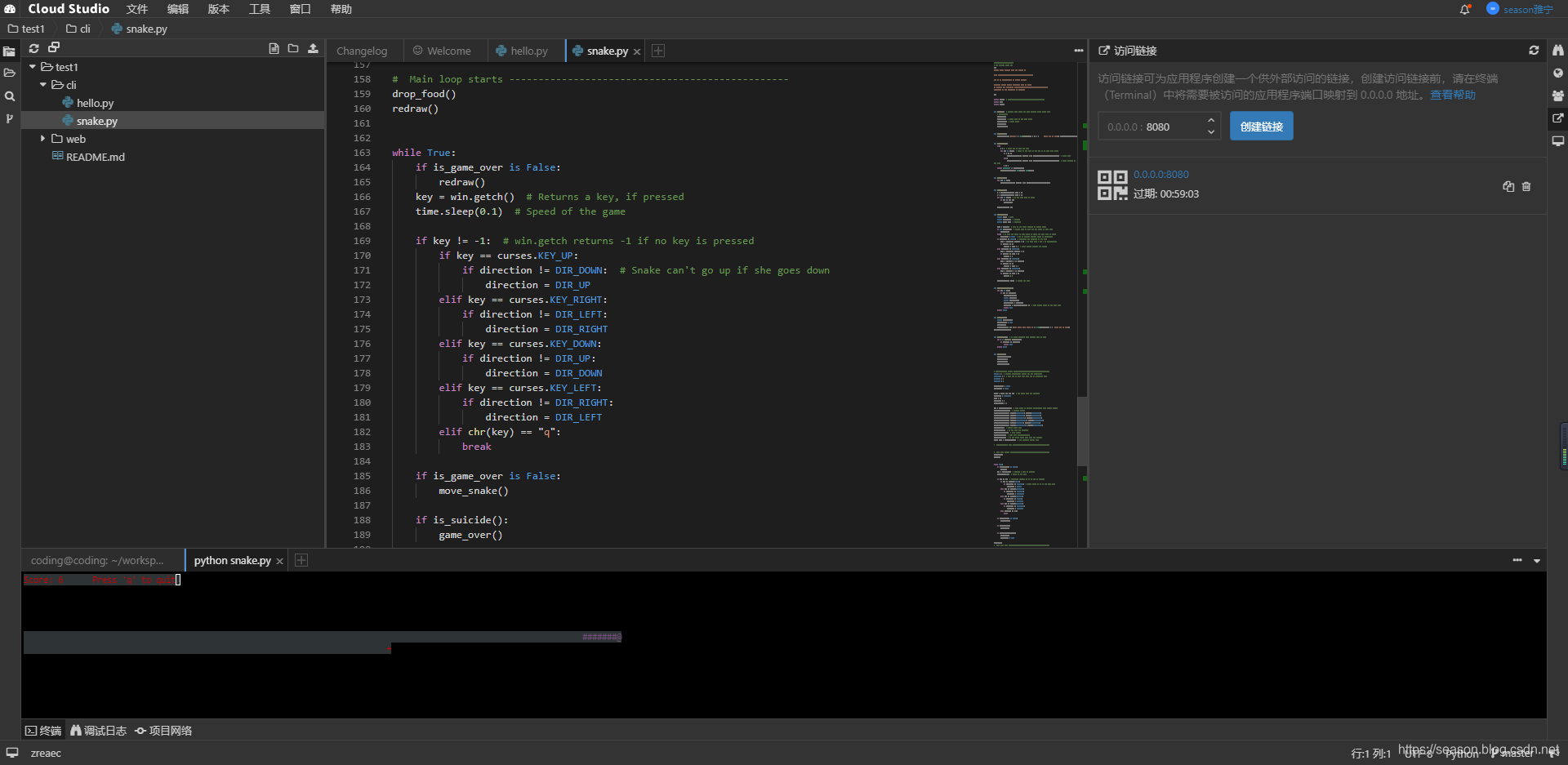1568x765 pixels.
Task: Click the zreaec status bar text
Action: pyautogui.click(x=46, y=753)
